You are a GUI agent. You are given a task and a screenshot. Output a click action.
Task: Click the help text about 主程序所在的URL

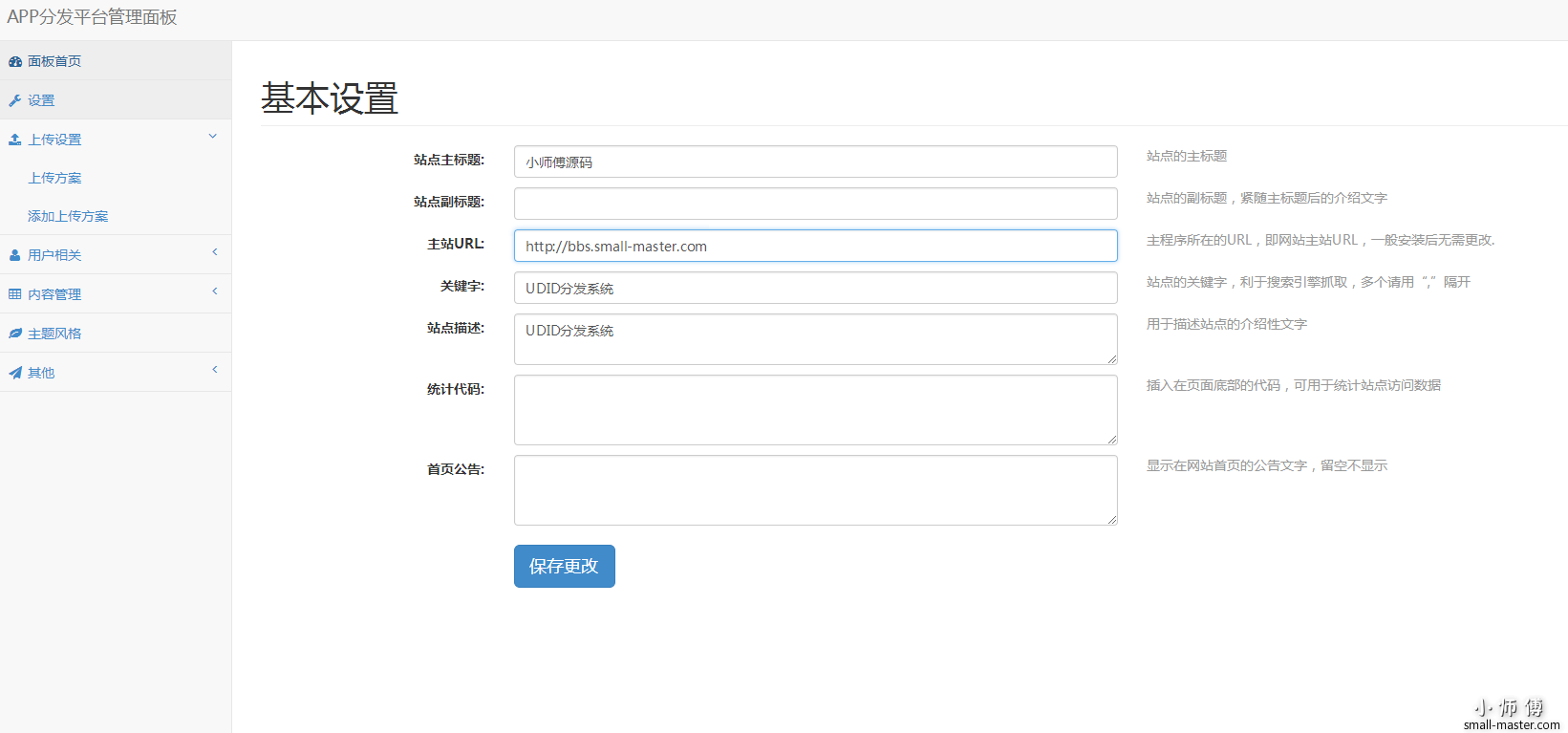[1321, 241]
